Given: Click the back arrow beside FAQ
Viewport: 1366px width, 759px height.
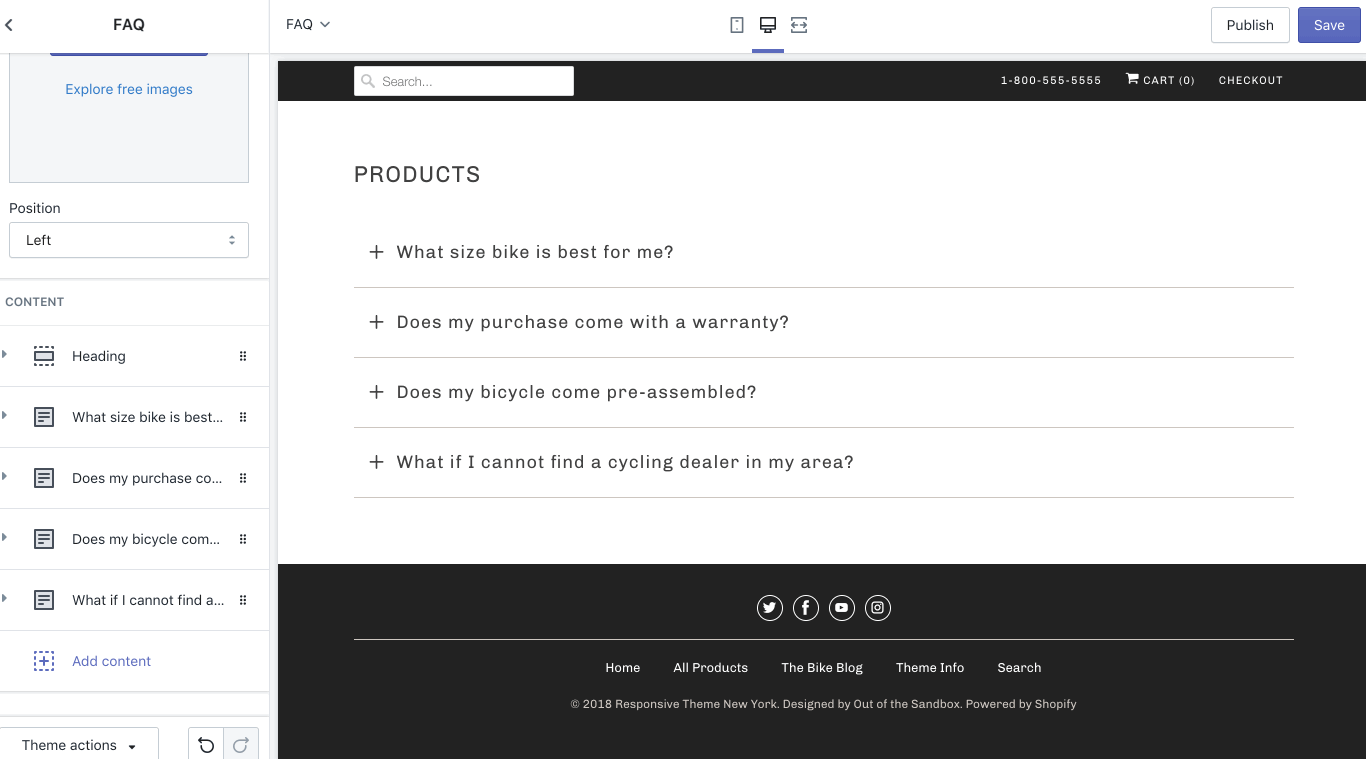Looking at the screenshot, I should [x=9, y=25].
